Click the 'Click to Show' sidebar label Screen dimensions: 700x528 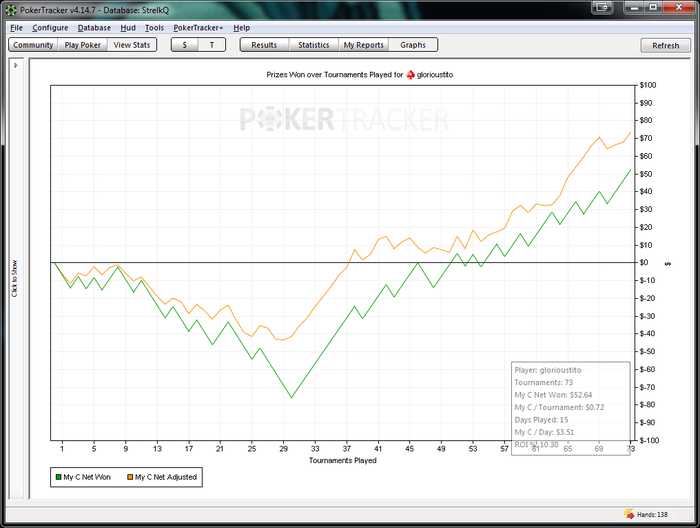(x=15, y=279)
